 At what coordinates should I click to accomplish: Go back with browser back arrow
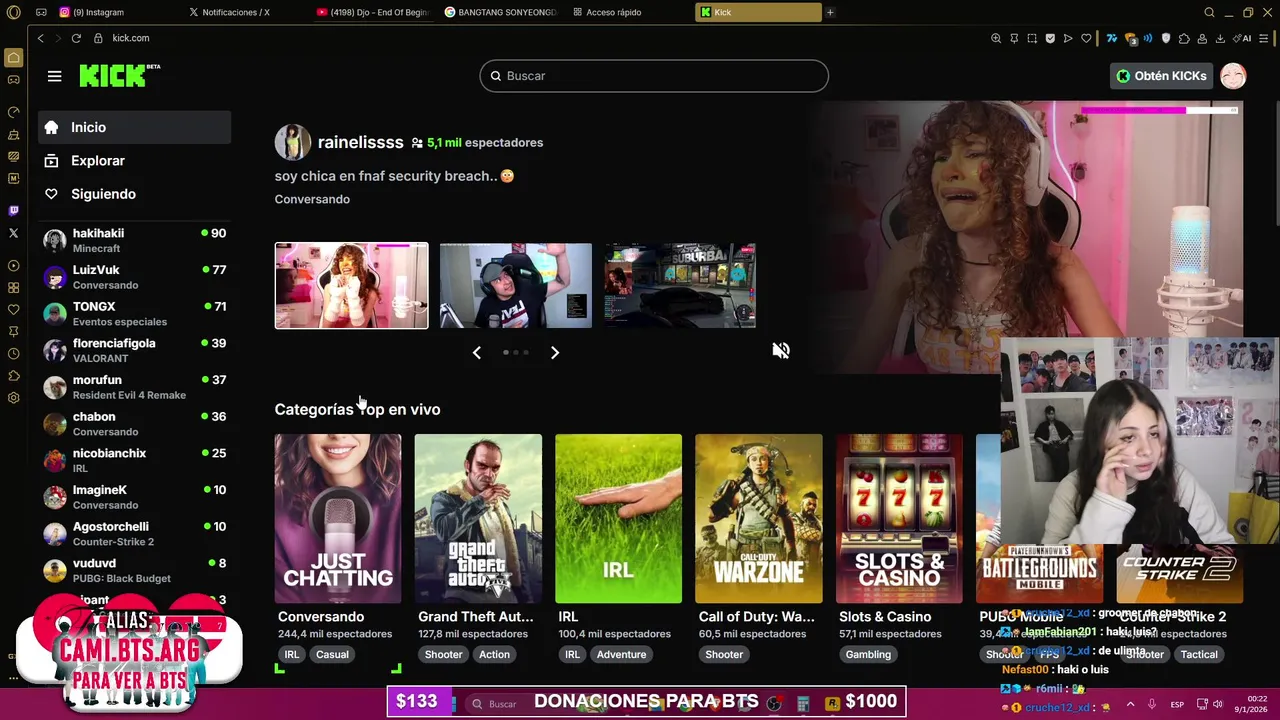click(40, 38)
